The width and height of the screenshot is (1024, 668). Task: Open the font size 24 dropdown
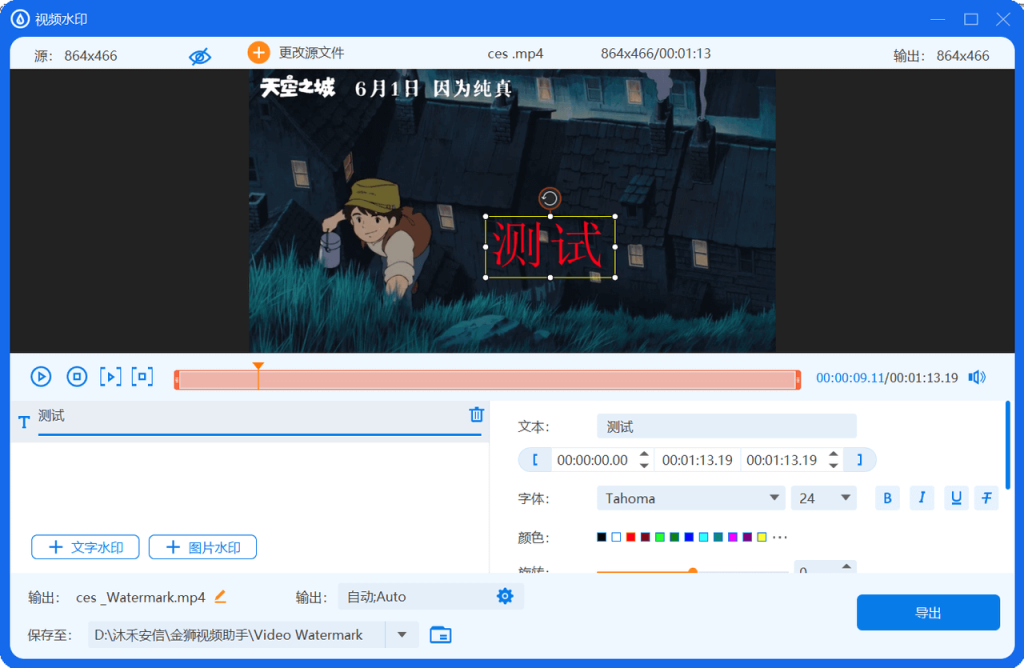[x=824, y=498]
